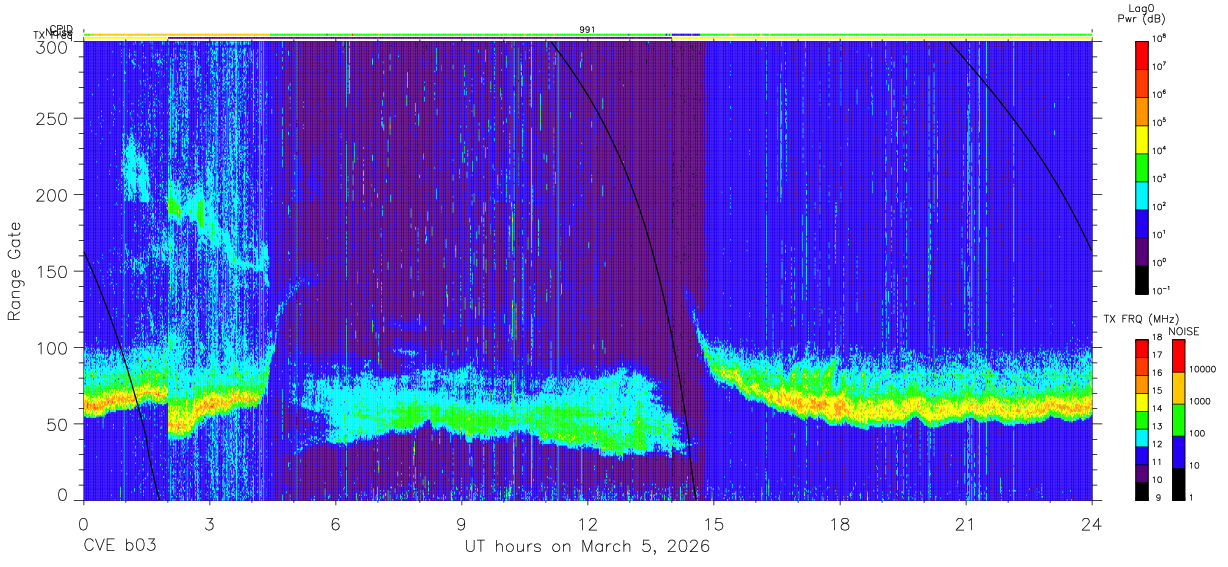Click the '18' hour tick label on the UT axis
1228x567 pixels.
pyautogui.click(x=840, y=524)
